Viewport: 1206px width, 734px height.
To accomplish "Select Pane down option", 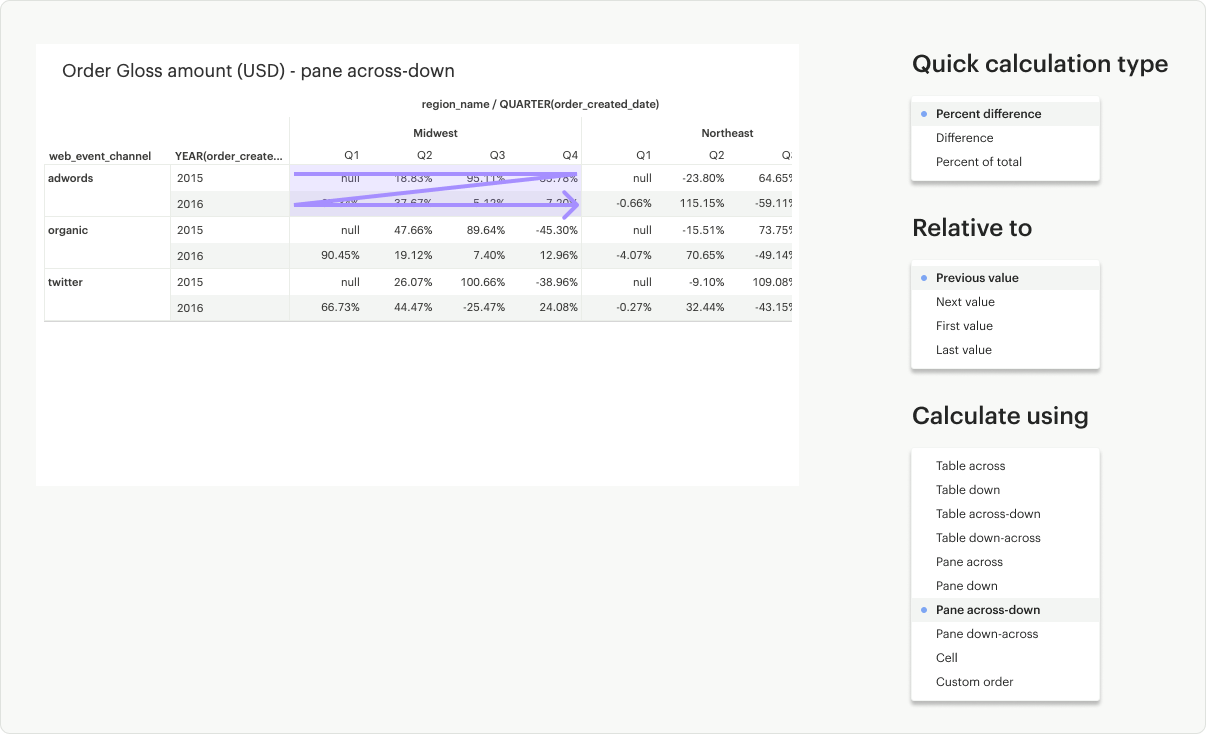I will click(966, 586).
